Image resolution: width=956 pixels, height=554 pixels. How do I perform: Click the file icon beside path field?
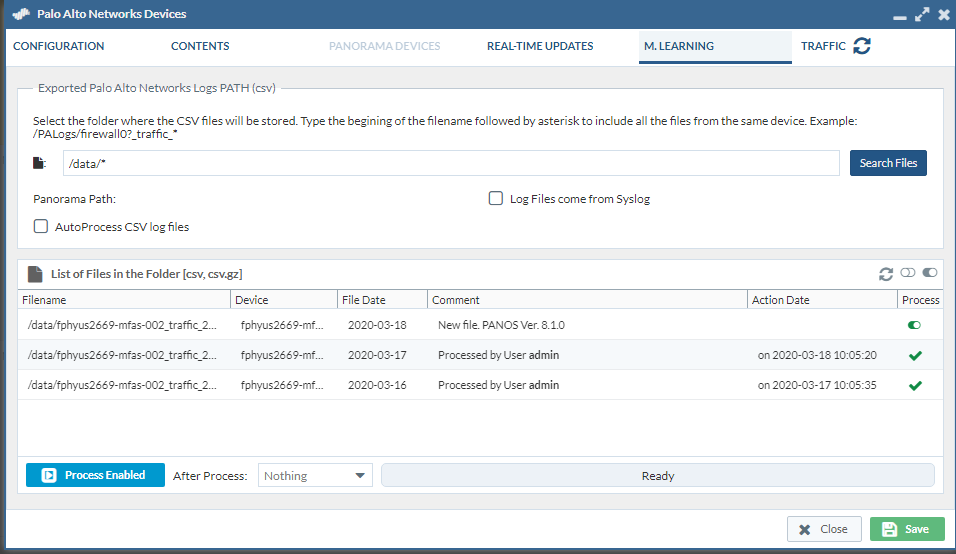click(x=39, y=163)
